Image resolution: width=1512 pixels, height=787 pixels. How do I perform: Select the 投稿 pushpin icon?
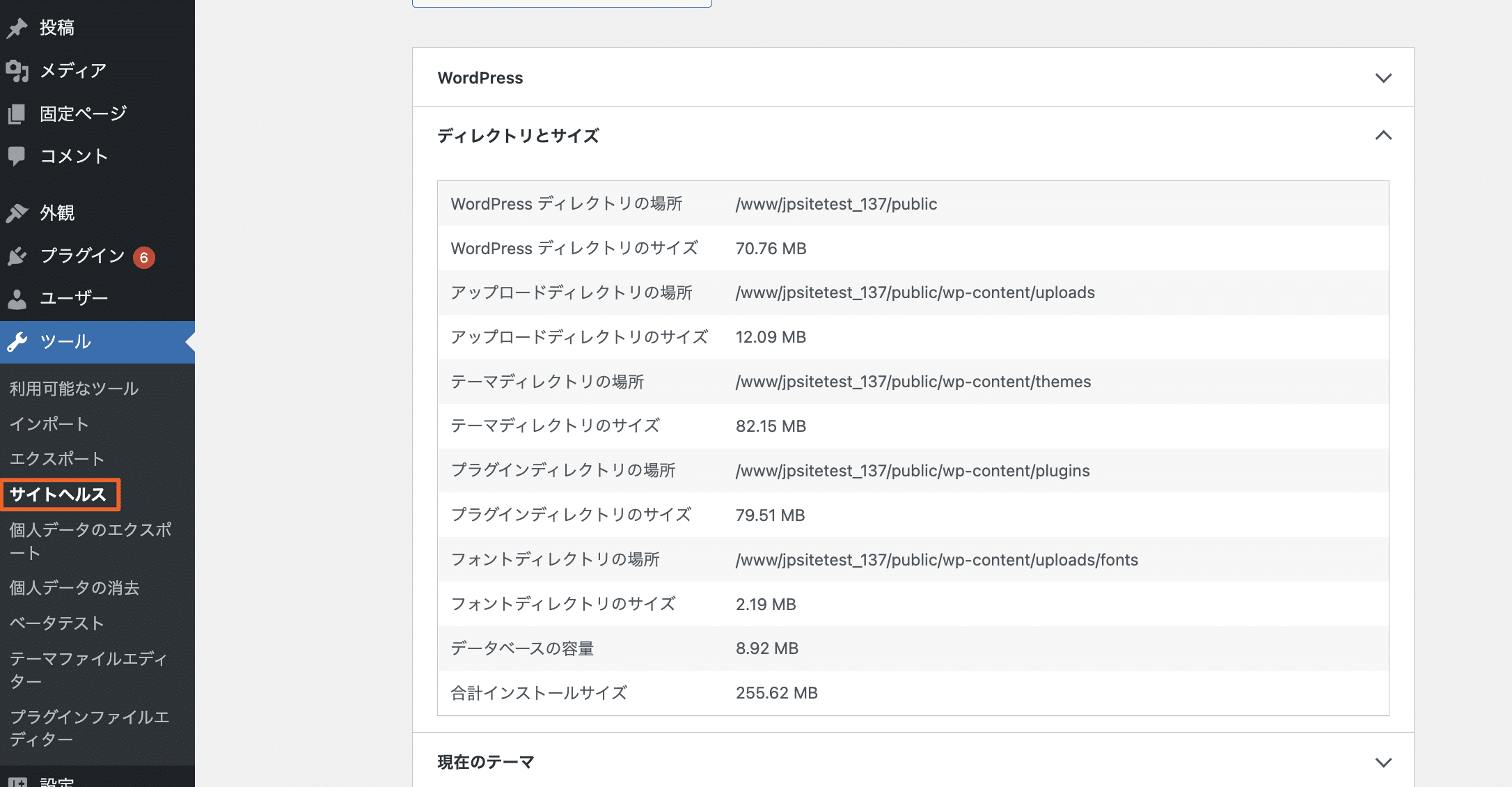pyautogui.click(x=18, y=26)
